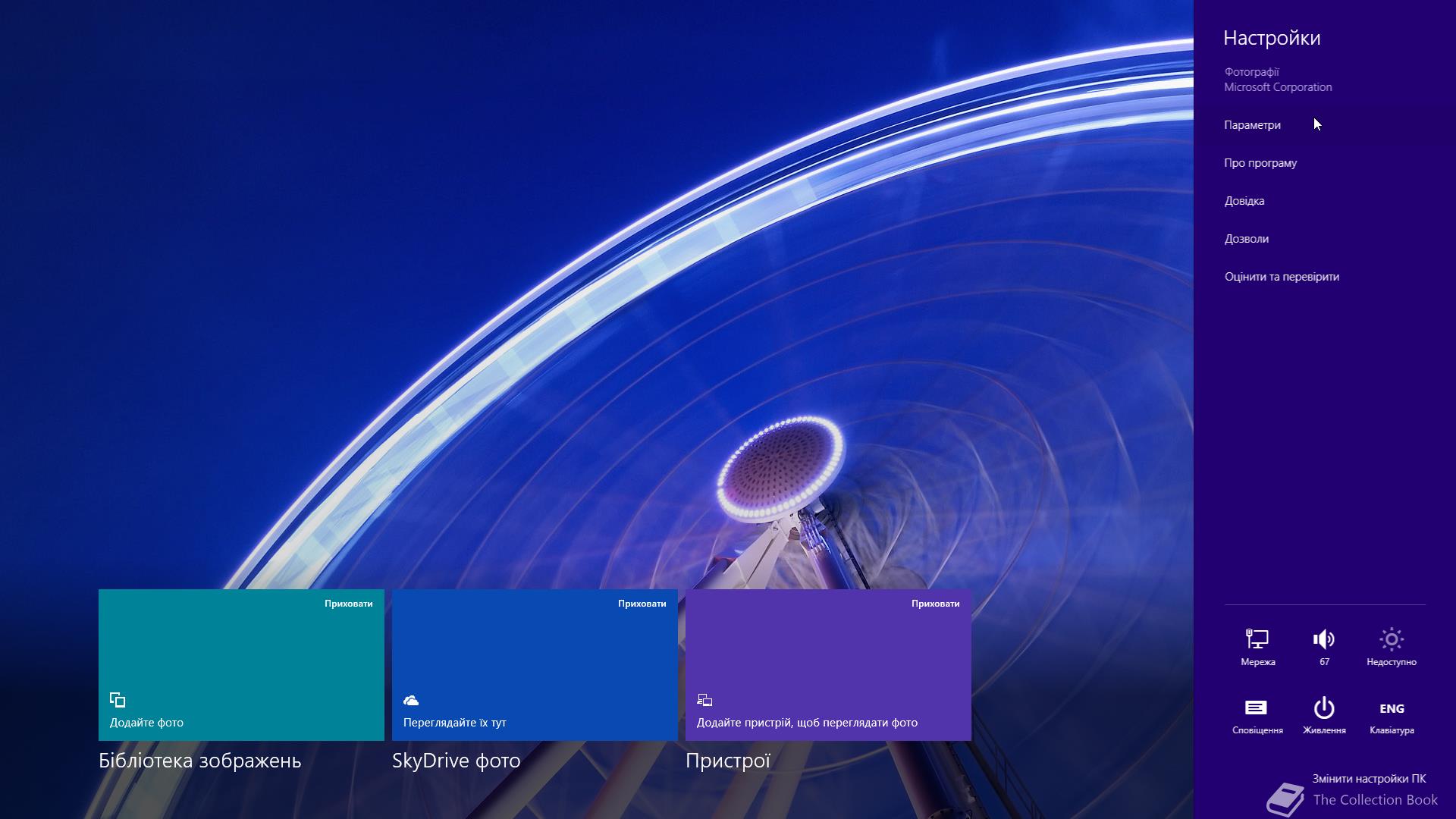Viewport: 1456px width, 819px height.
Task: Click the SkyDrive фото heading
Action: click(457, 761)
